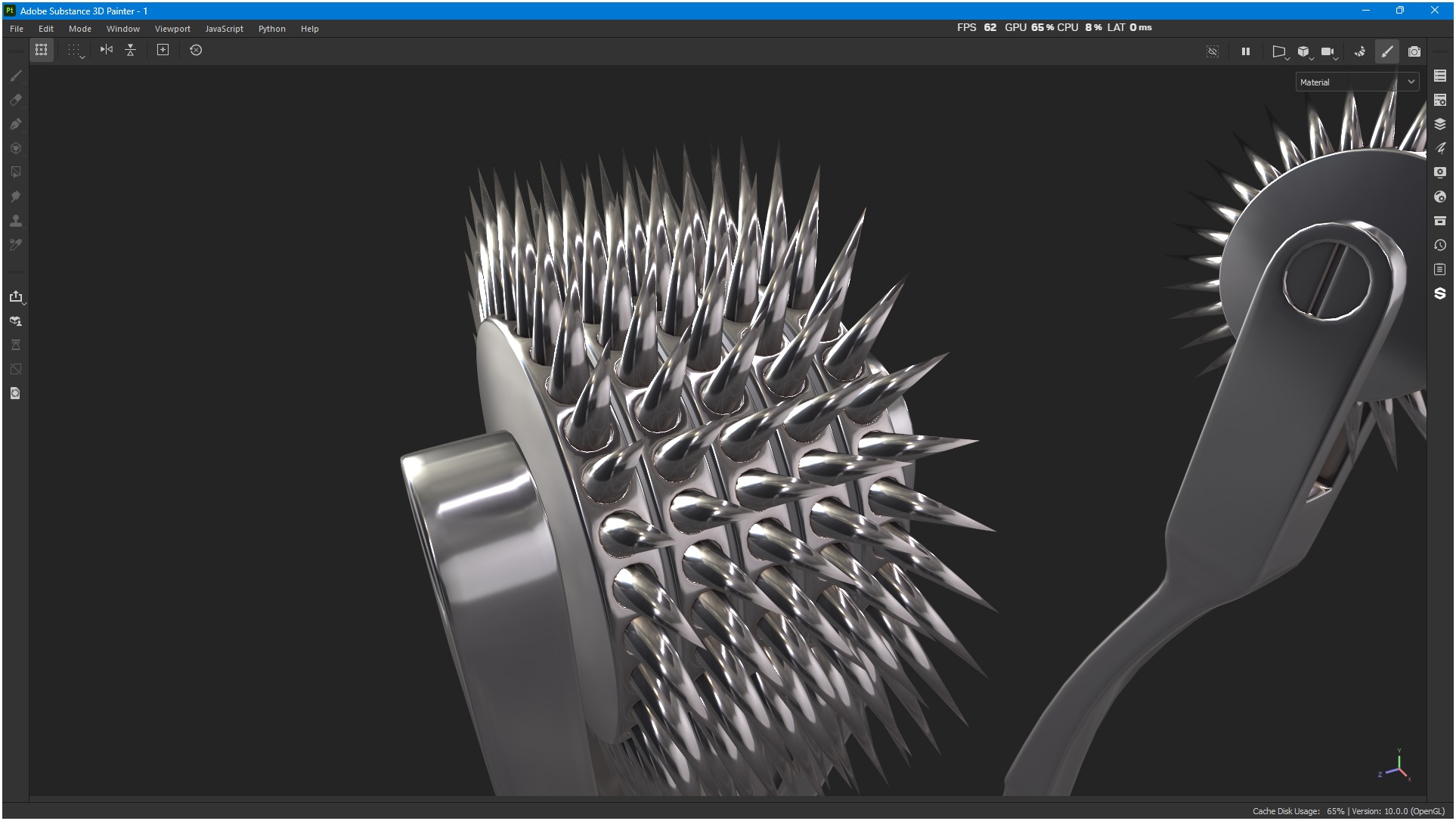Open the export share menu icon
Screen dimensions: 1456x821
(16, 296)
